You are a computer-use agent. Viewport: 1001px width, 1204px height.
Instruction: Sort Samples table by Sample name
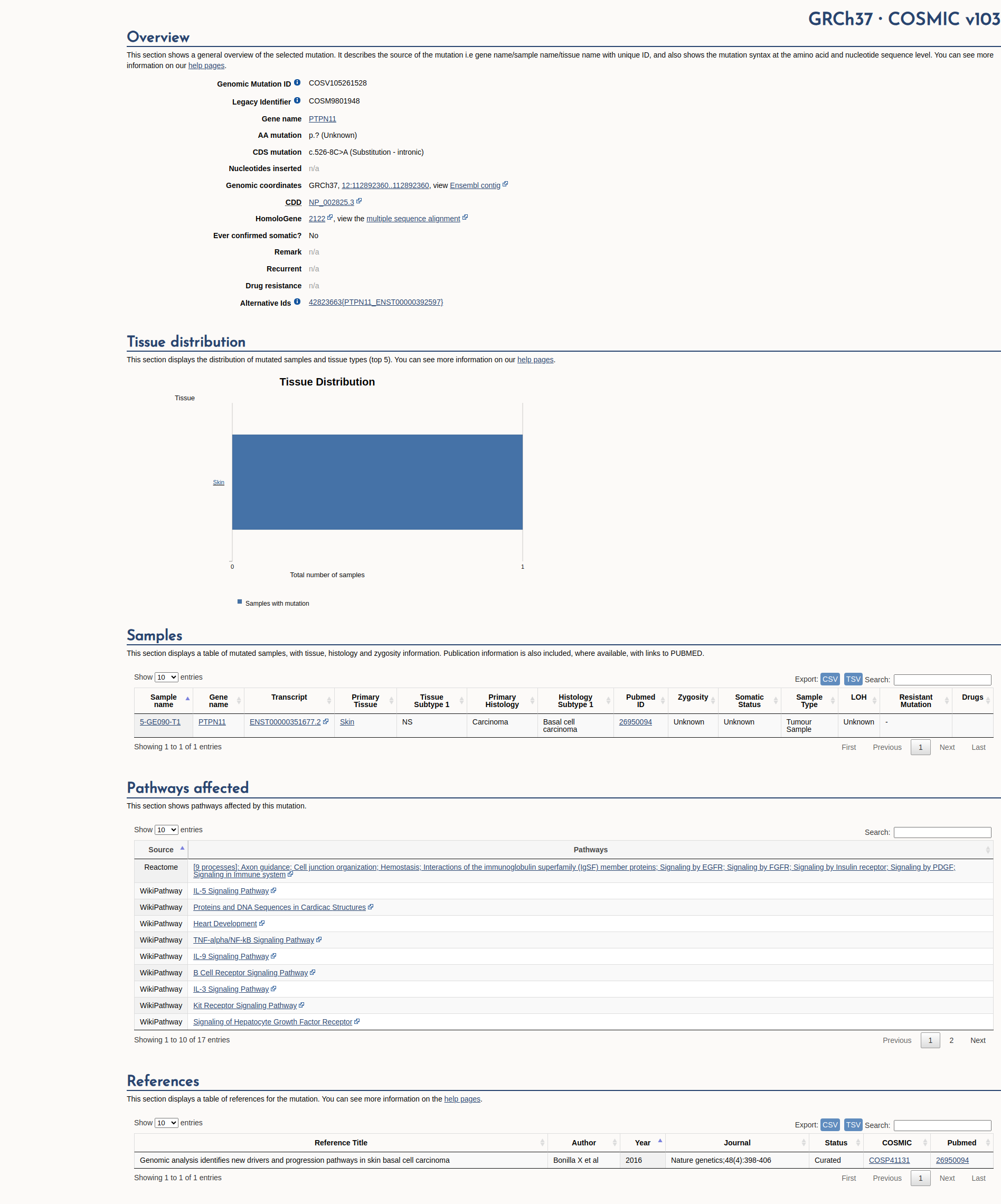[163, 701]
